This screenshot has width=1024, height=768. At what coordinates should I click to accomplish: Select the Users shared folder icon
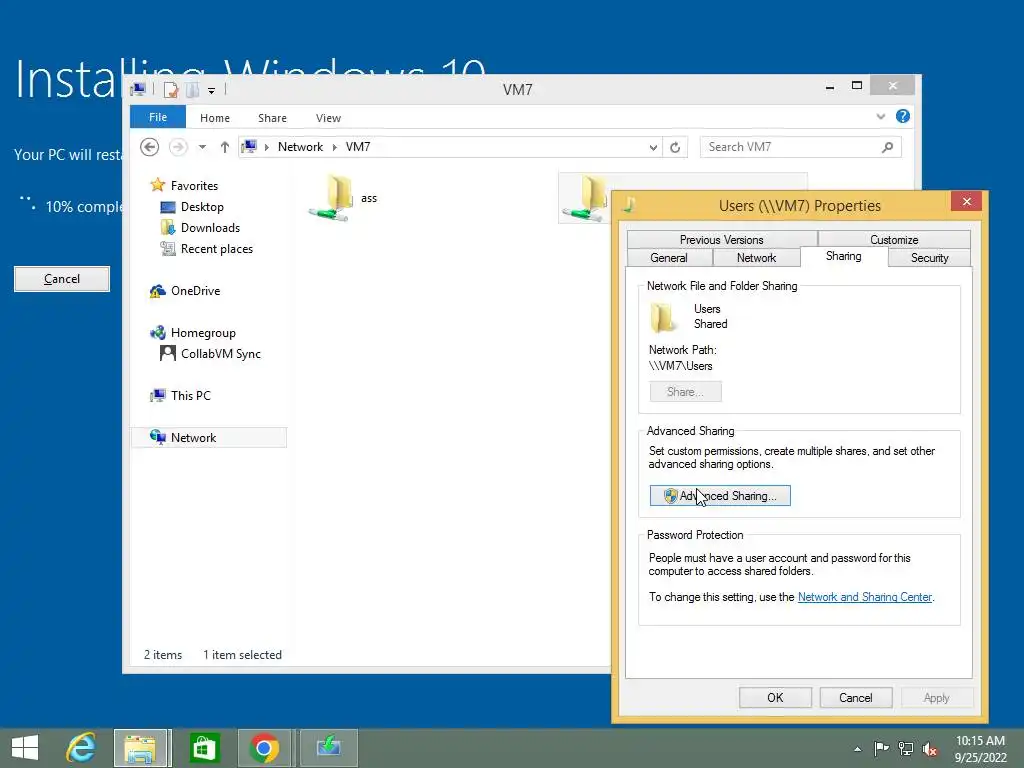pyautogui.click(x=586, y=198)
